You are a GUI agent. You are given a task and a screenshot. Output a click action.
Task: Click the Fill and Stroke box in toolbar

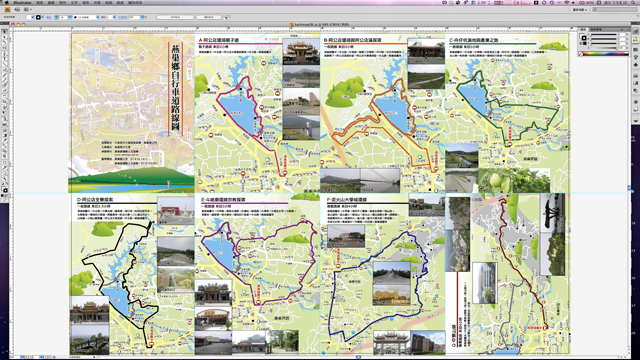(x=4, y=189)
